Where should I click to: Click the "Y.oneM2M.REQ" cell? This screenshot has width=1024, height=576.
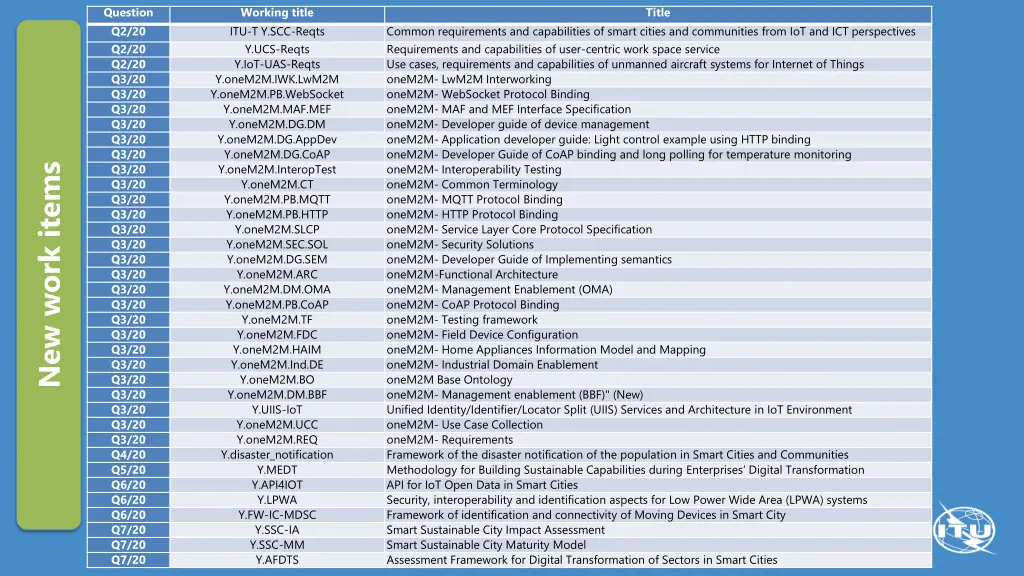pyautogui.click(x=277, y=440)
